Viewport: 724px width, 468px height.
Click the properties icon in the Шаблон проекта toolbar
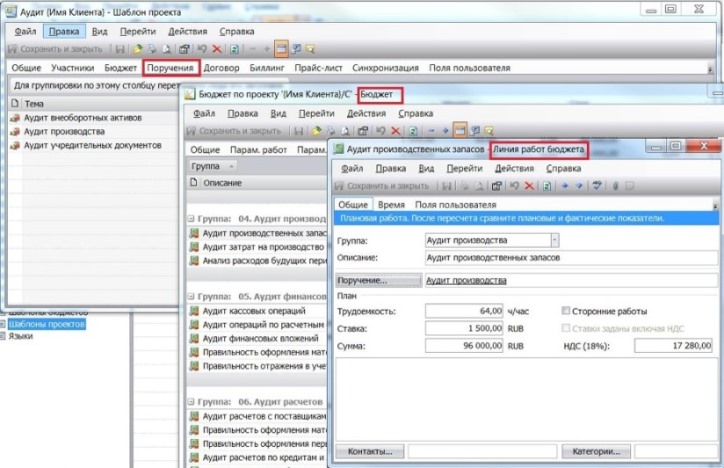(x=184, y=49)
